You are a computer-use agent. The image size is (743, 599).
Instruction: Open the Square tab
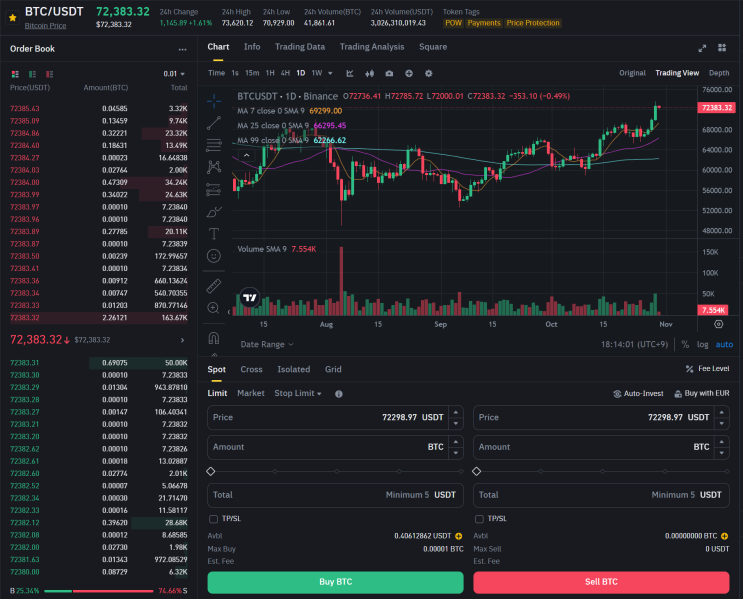[433, 47]
